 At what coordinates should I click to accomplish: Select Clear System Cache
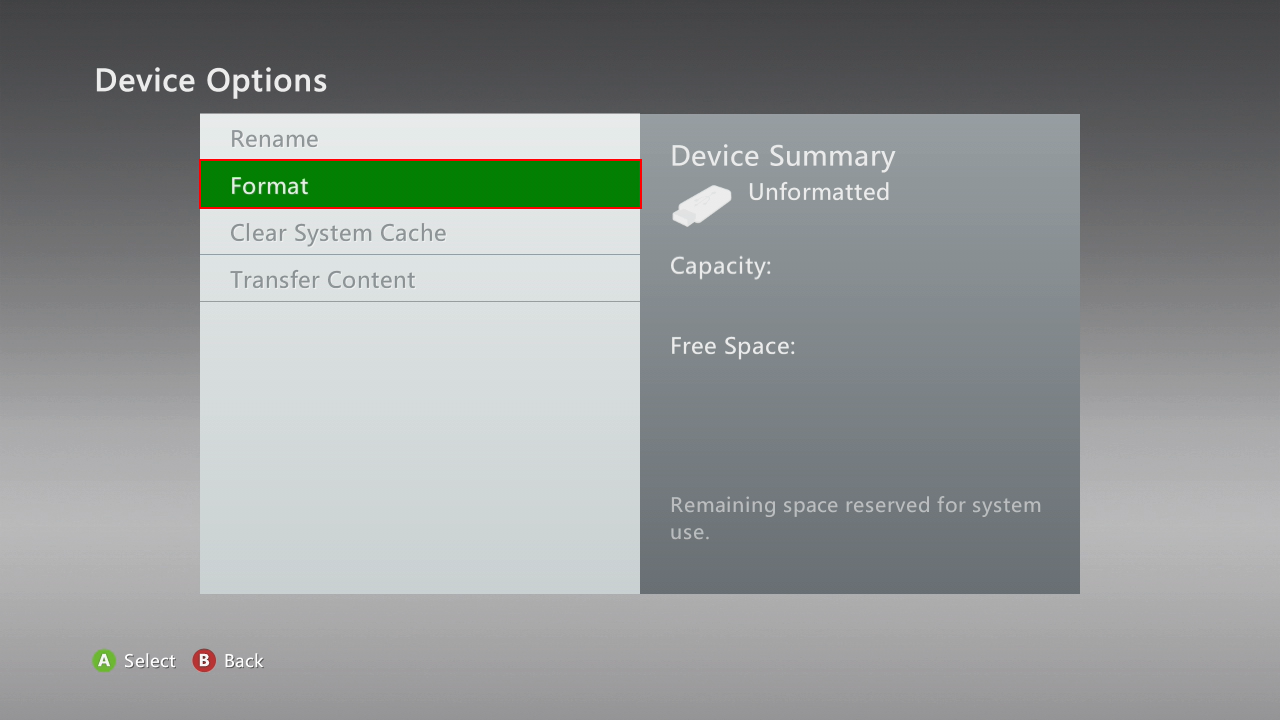click(420, 232)
